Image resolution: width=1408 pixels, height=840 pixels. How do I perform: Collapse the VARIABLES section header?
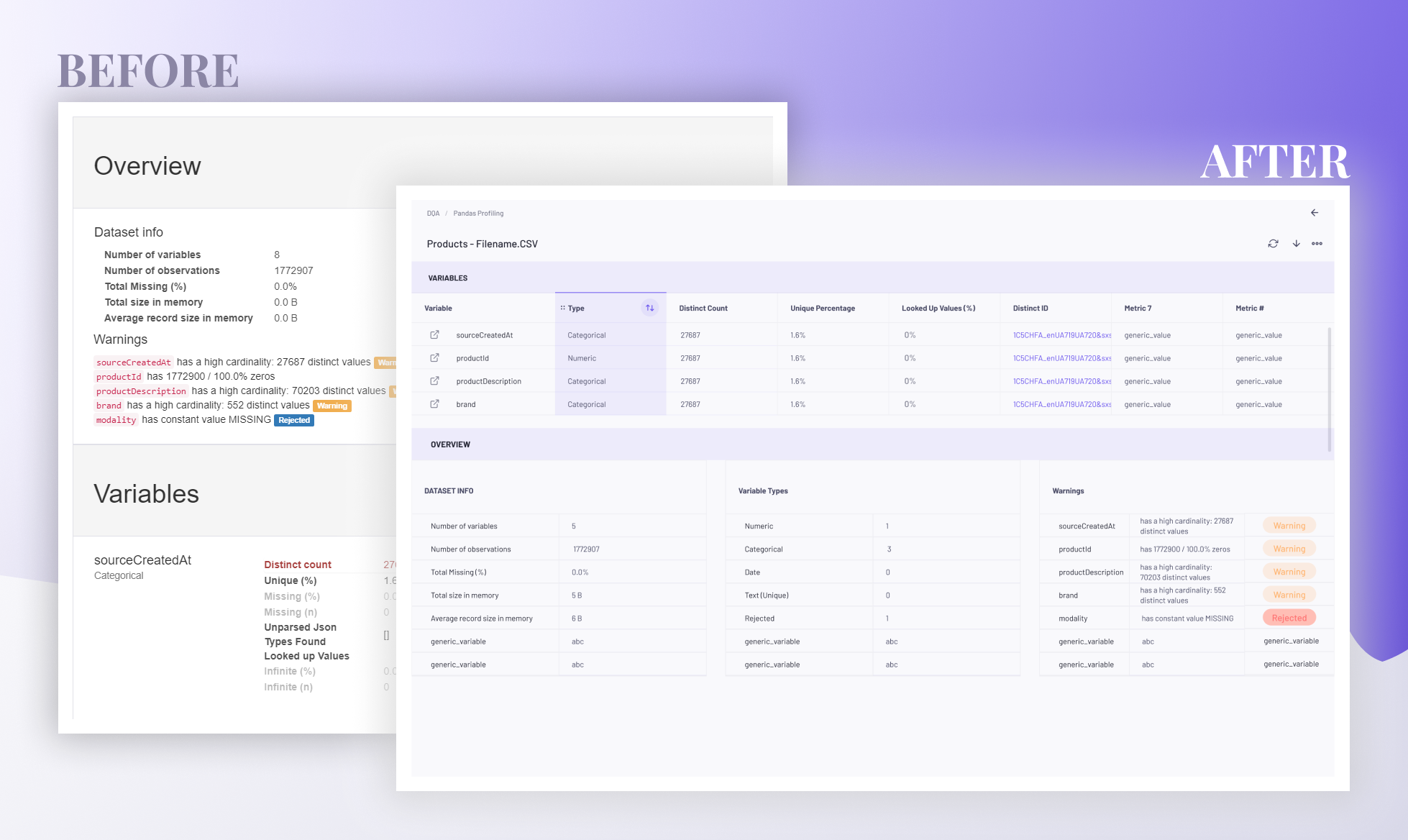click(x=872, y=278)
